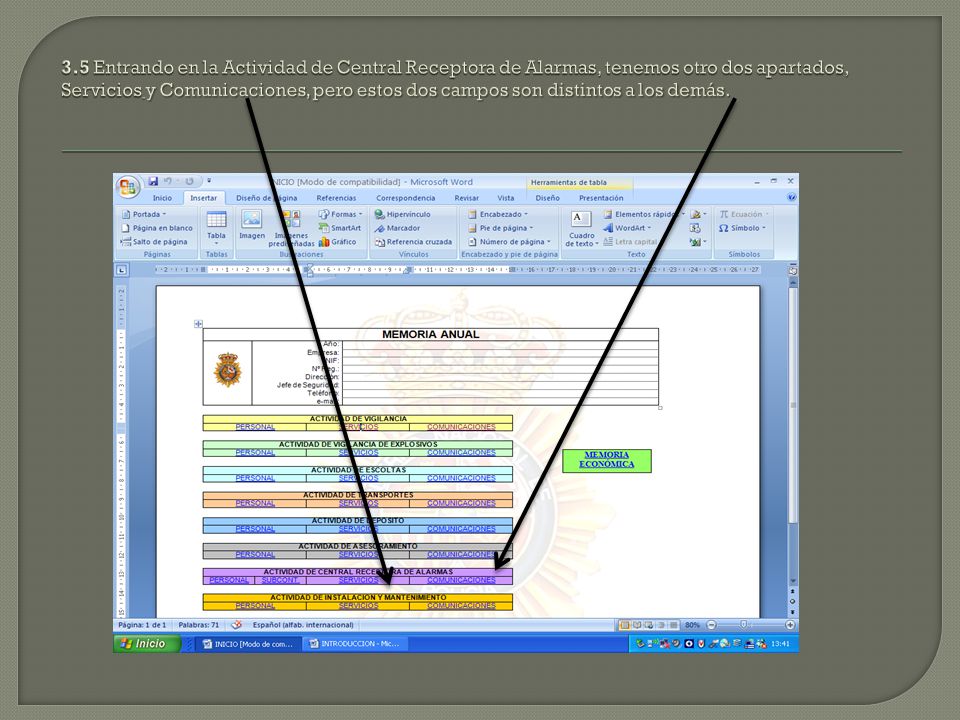The height and width of the screenshot is (720, 960).
Task: Open PERSONAL link under Actividad de Vigilancia
Action: (255, 427)
